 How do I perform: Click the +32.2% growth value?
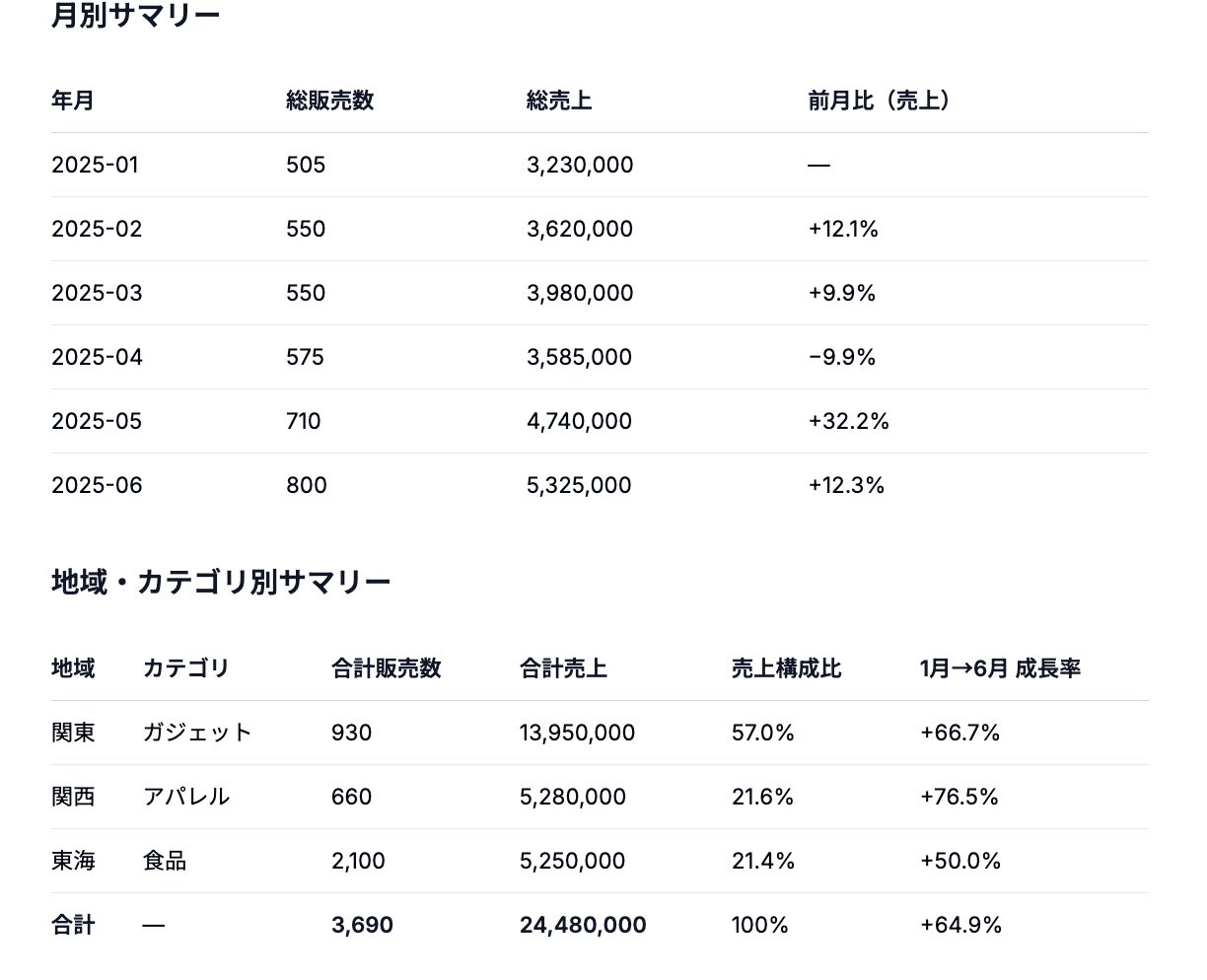coord(849,421)
